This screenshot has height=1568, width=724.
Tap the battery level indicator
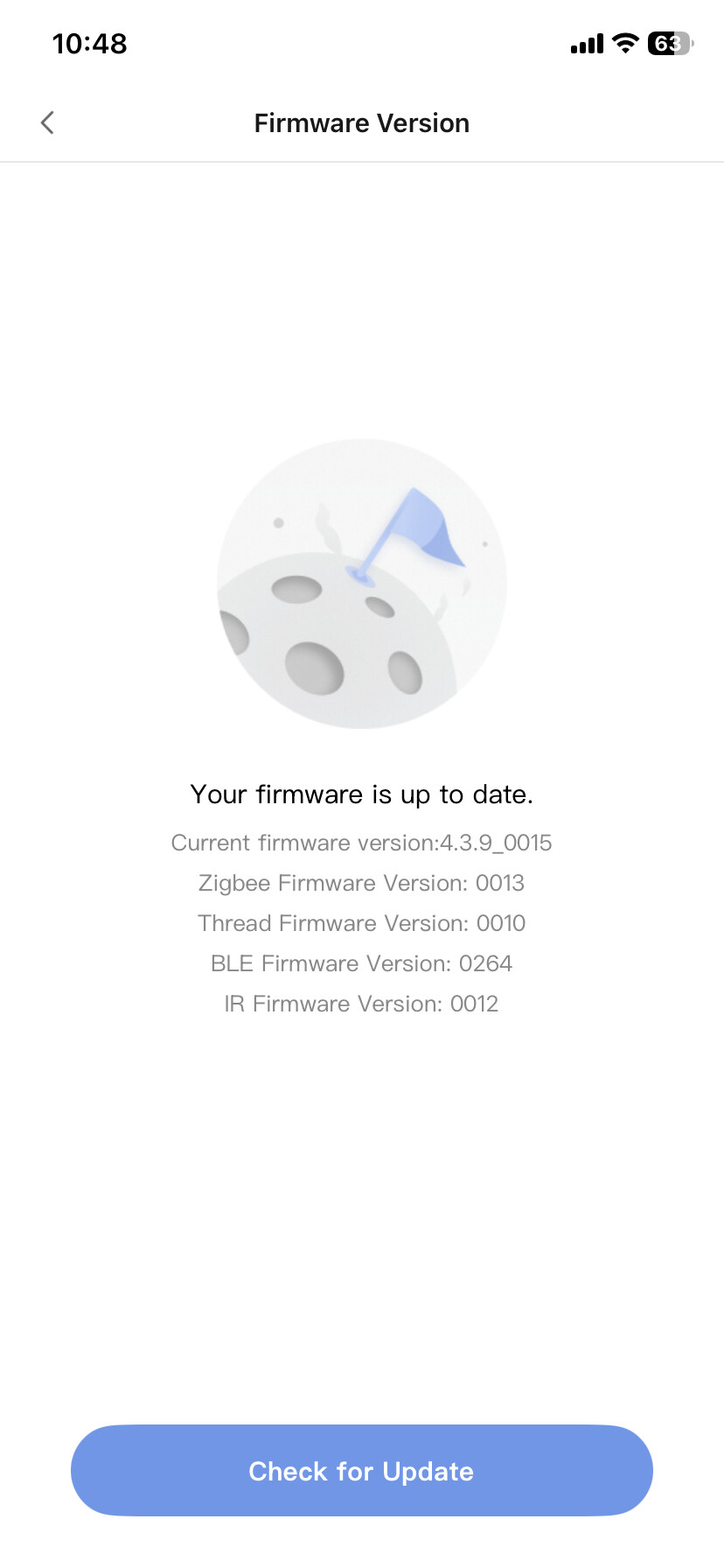click(x=669, y=43)
